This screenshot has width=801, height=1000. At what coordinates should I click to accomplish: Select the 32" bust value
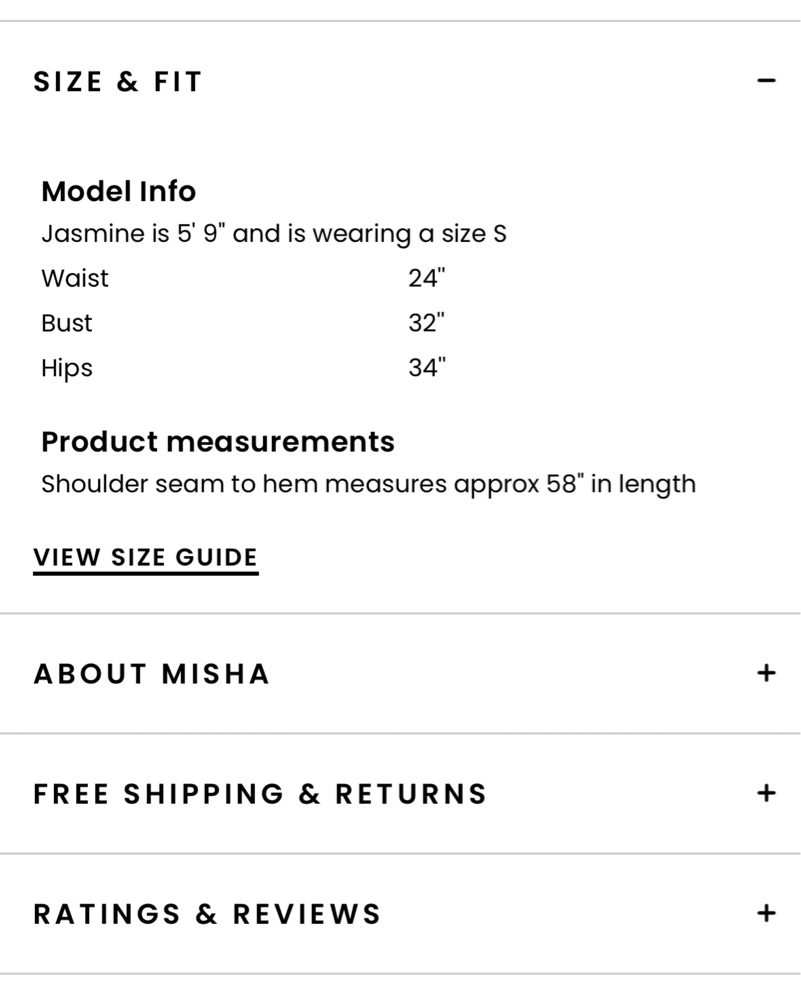pos(427,323)
